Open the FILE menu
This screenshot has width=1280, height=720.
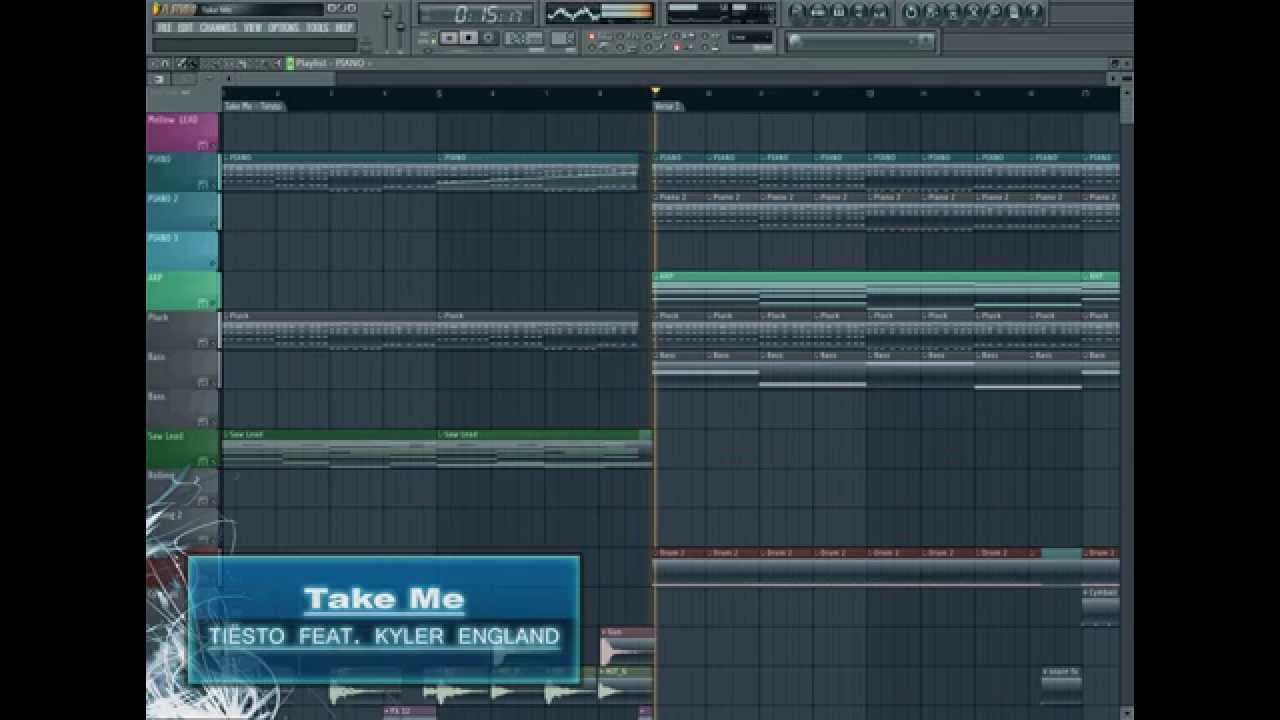pos(163,27)
